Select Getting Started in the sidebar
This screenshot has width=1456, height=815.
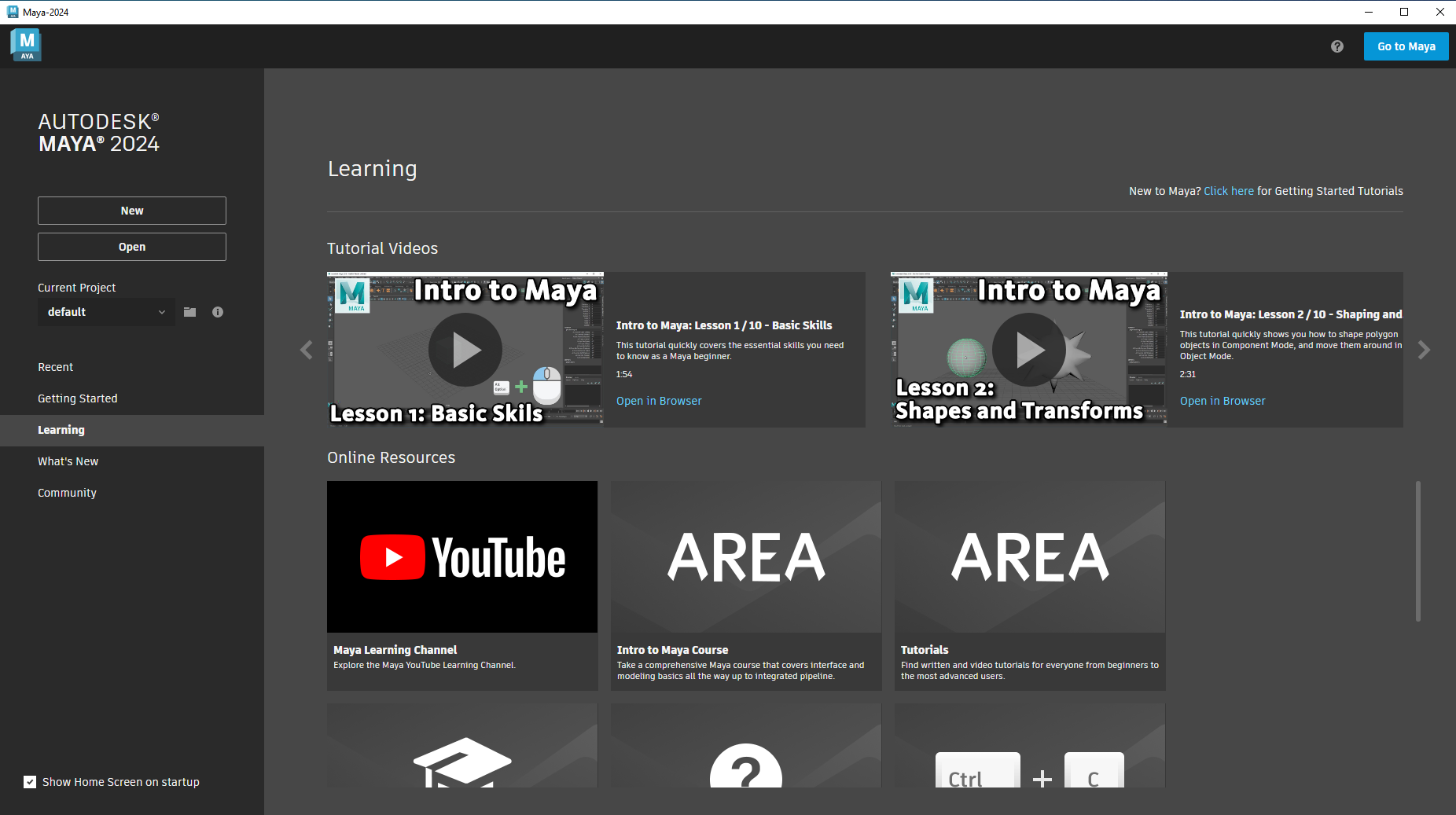[132, 398]
